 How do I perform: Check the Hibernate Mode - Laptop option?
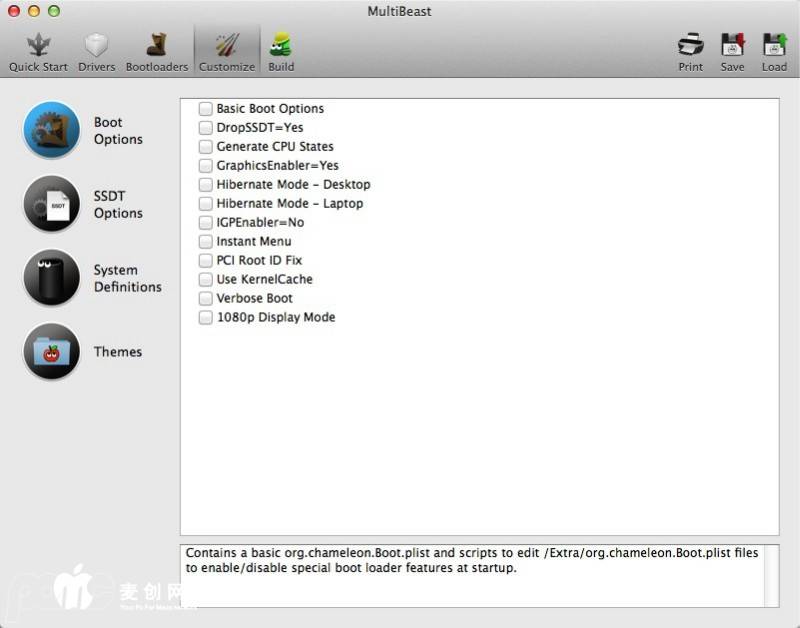[x=205, y=204]
